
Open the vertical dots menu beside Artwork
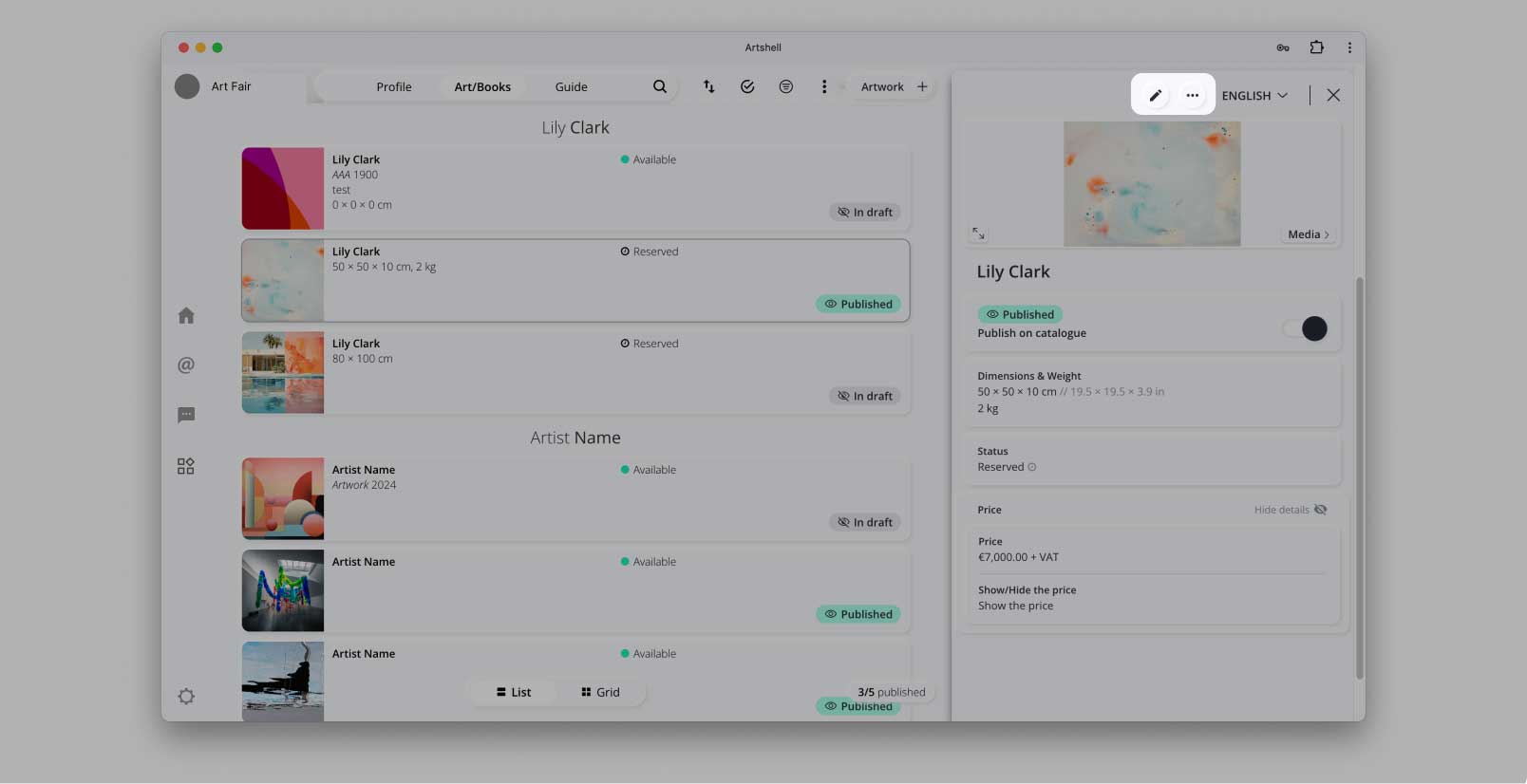[823, 86]
